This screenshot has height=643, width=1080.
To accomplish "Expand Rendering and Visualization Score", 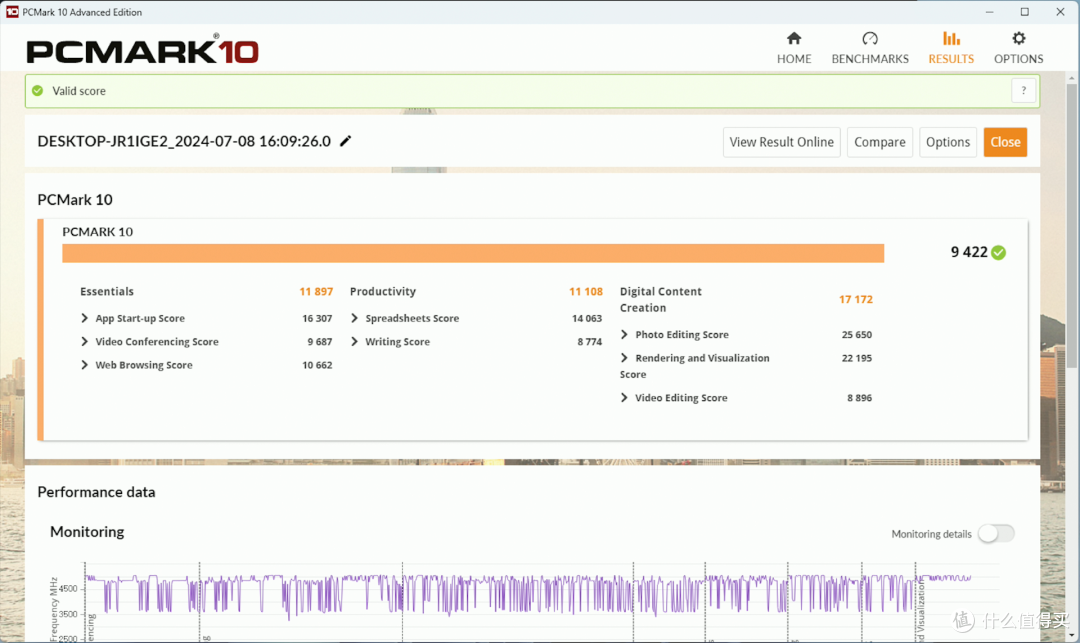I will click(x=625, y=358).
